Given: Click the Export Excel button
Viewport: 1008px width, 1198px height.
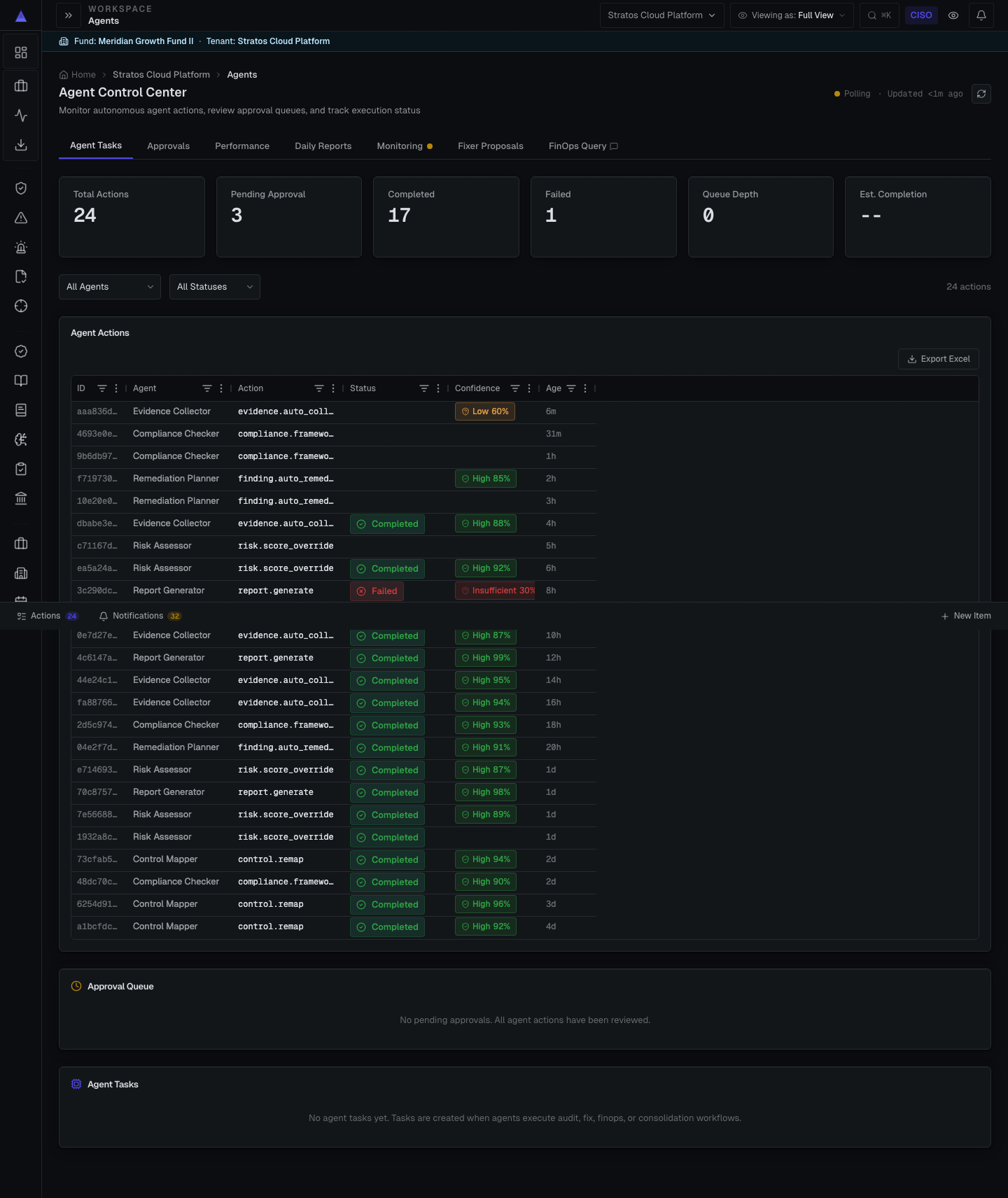Looking at the screenshot, I should 939,359.
